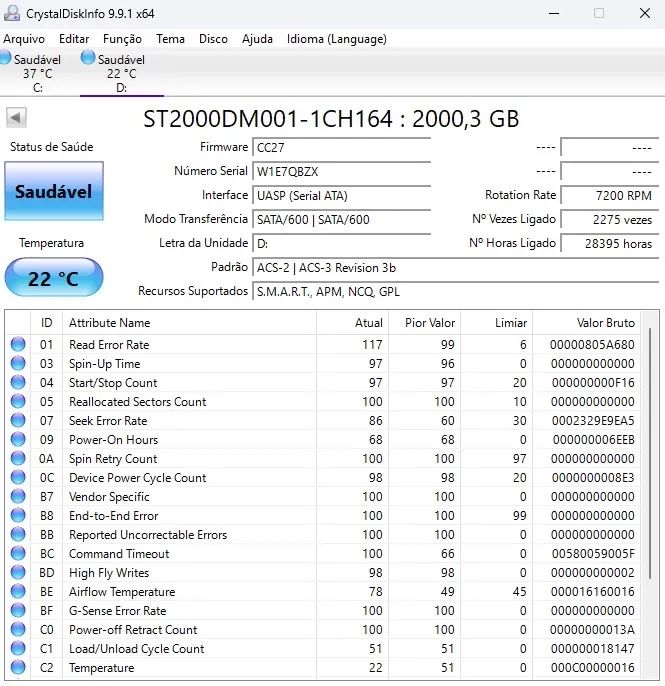Click status orb for Start/Stop Count
The image size is (665, 686).
point(18,382)
